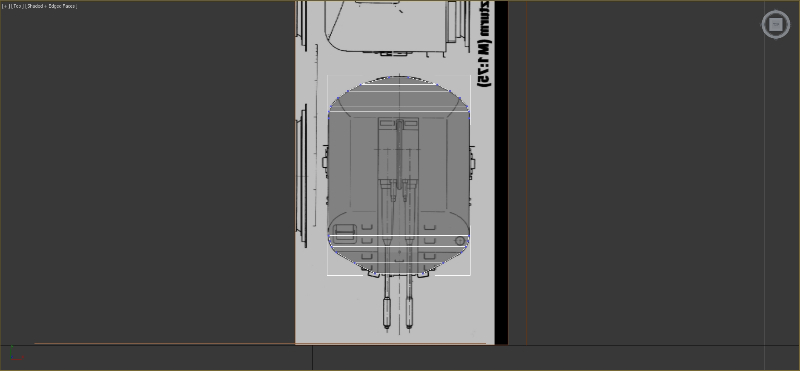Click the left gun barrel muzzle drawing

386,312
